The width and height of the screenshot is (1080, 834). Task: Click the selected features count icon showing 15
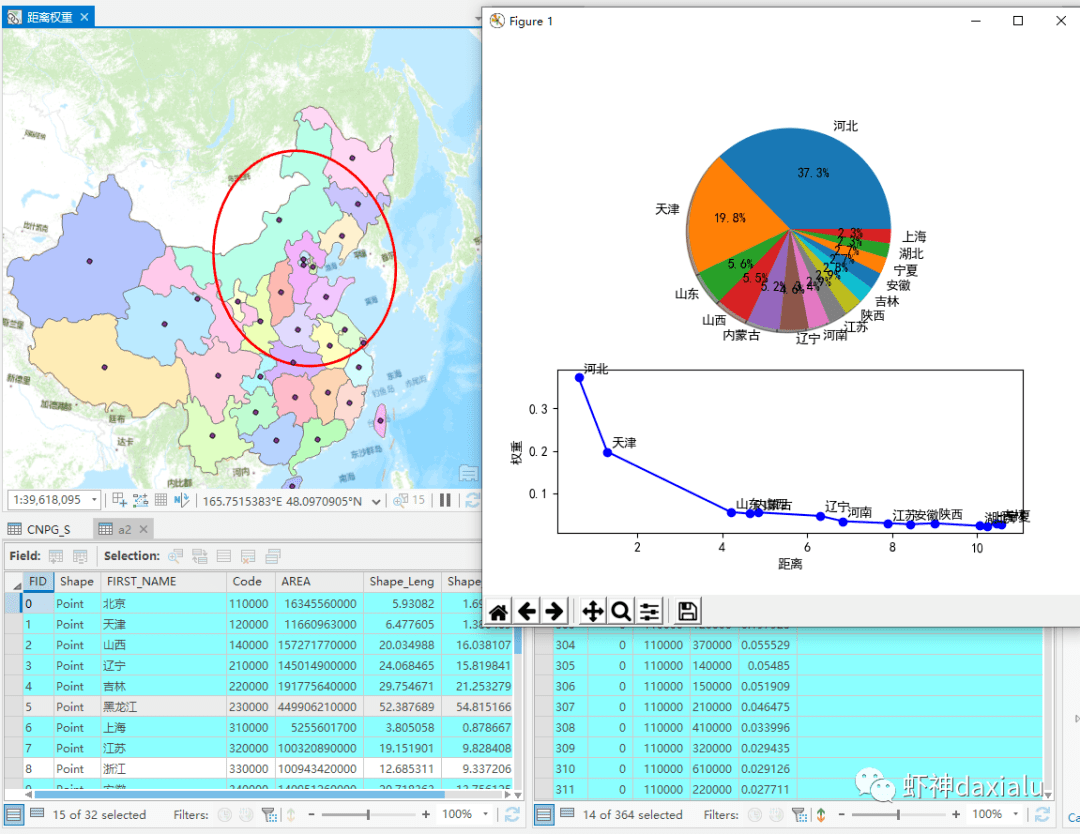(408, 500)
